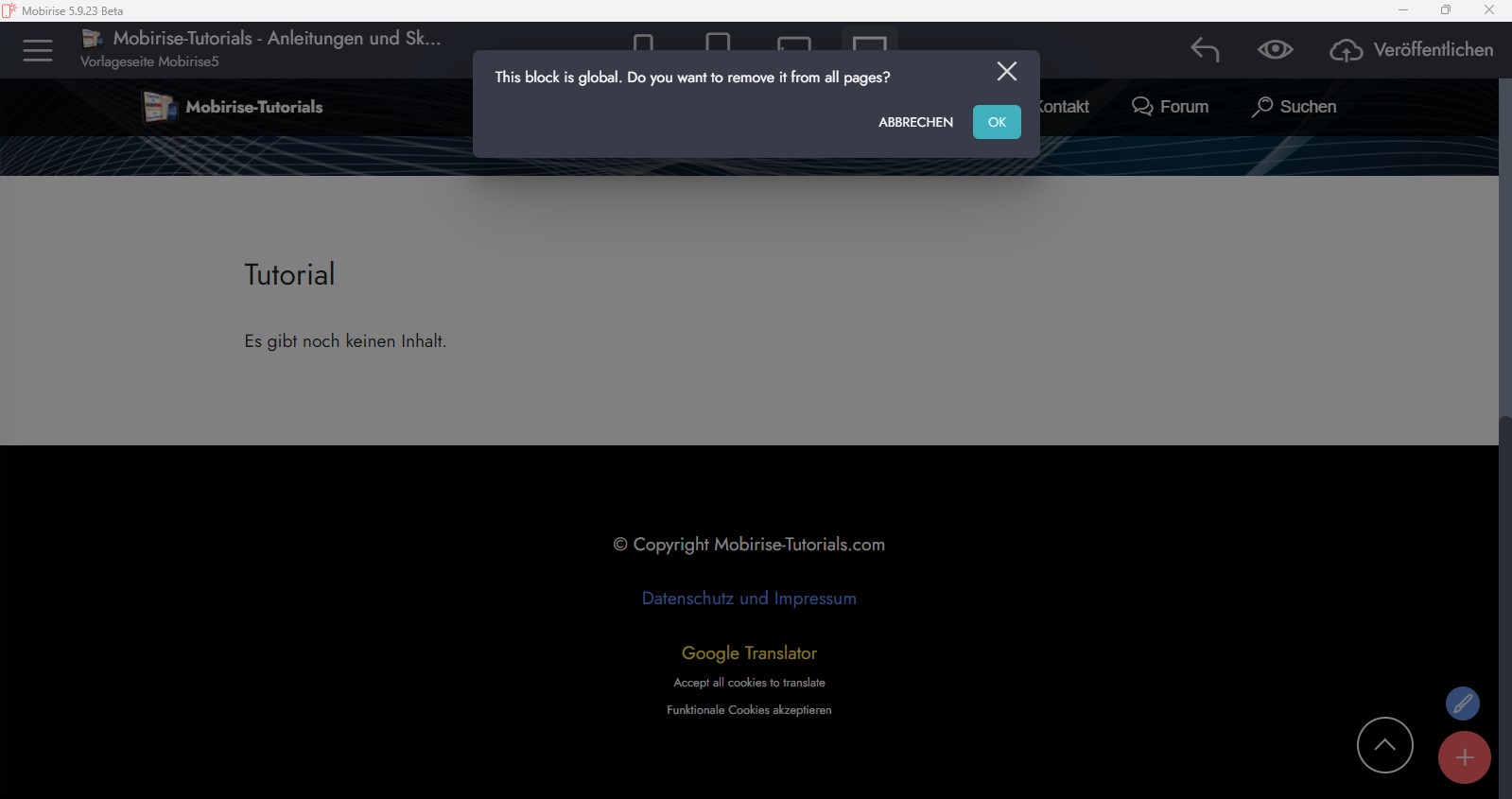Click the Veröffentlichen label
Screen dimensions: 1512x799
(1434, 50)
